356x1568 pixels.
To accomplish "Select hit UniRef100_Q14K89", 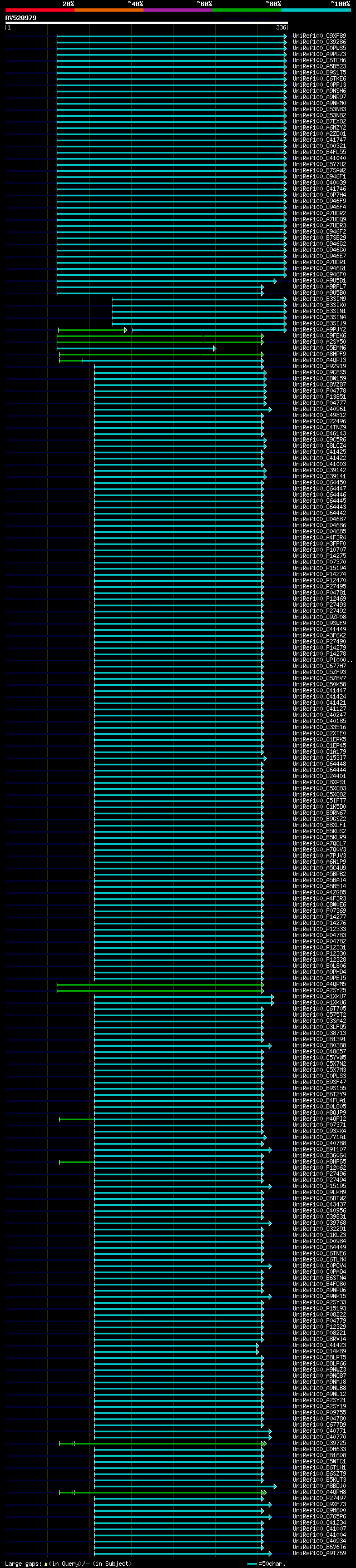I will 319,1351.
